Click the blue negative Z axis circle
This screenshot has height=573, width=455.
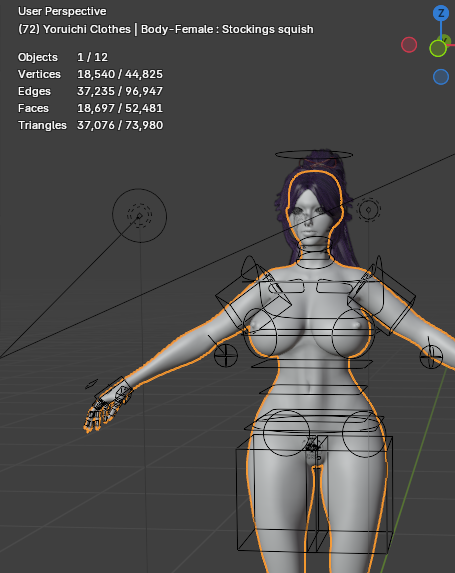tap(441, 77)
